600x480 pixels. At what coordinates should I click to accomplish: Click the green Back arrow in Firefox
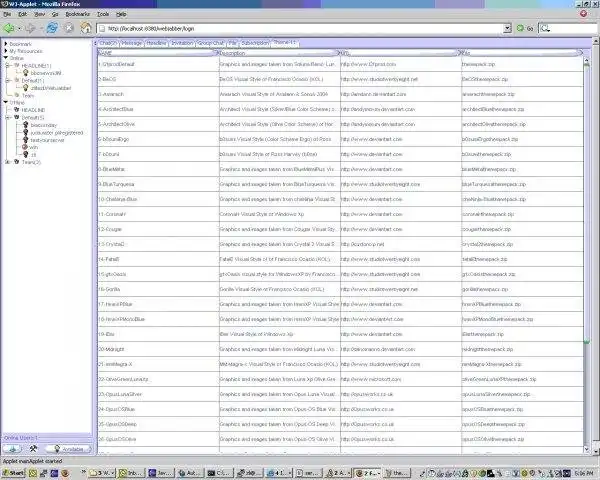pos(8,28)
